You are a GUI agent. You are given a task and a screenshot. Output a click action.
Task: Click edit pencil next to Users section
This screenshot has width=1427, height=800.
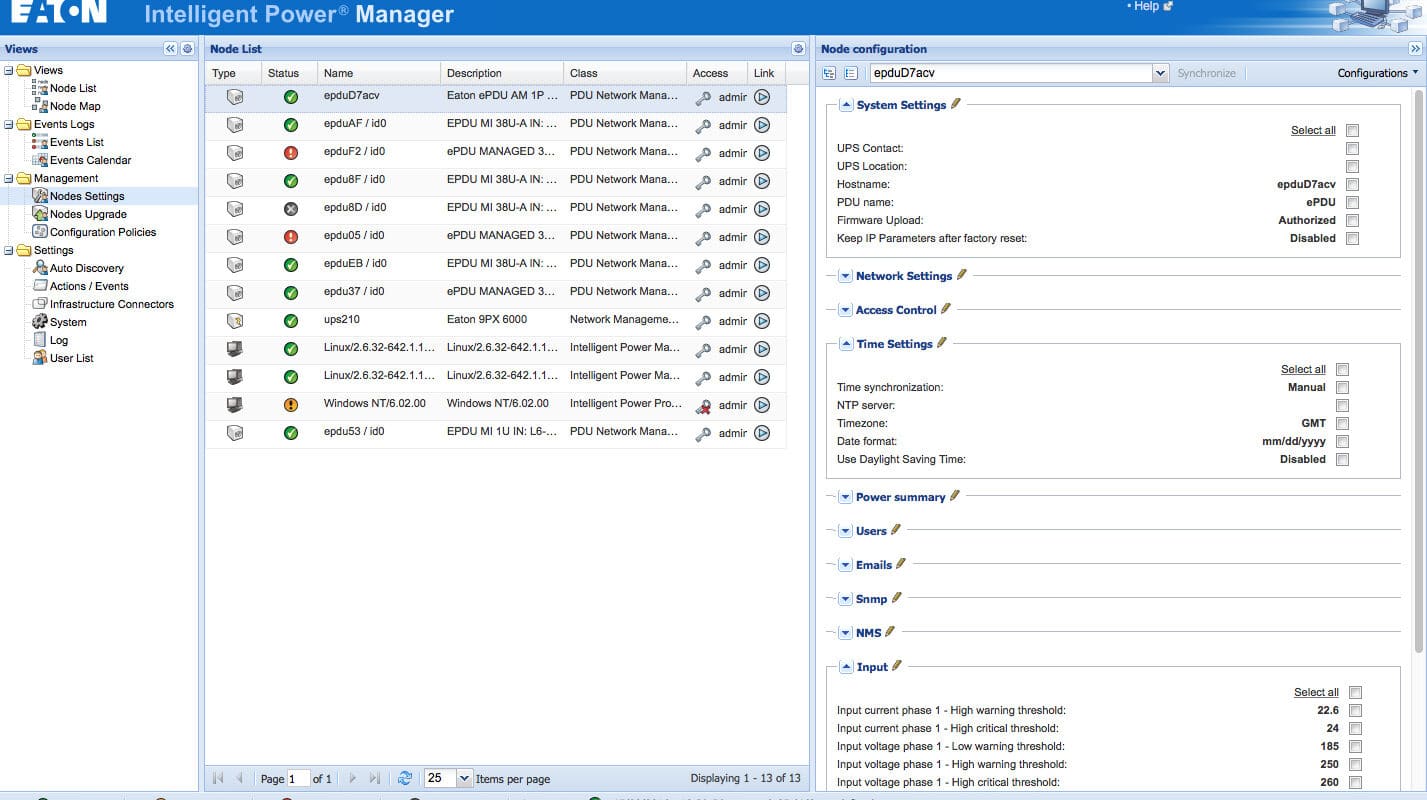click(896, 529)
